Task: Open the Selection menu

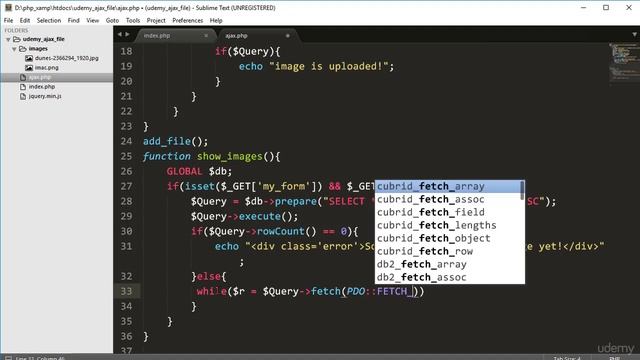Action: (49, 20)
